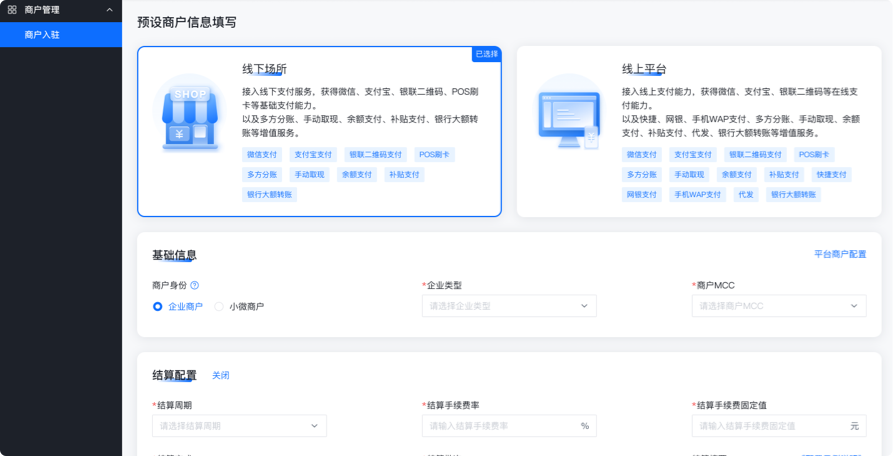Expand the 结算周期 dropdown
This screenshot has width=893, height=456.
click(x=239, y=426)
